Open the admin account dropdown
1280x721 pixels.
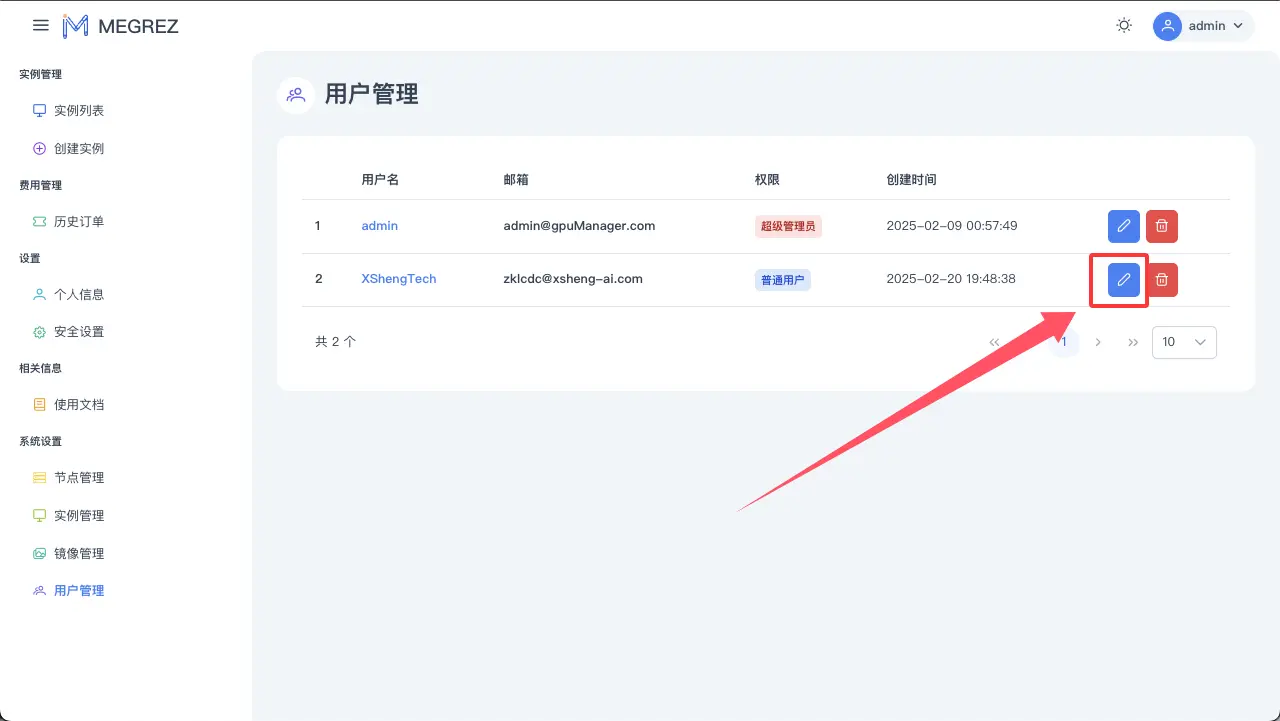(1203, 26)
